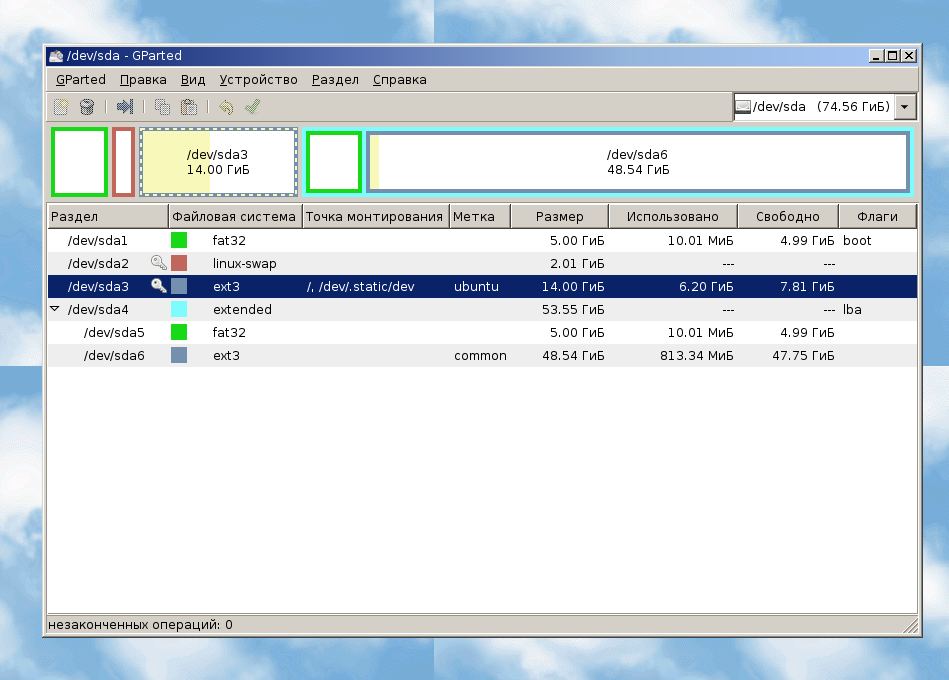
Task: Sort by the Размер column header
Action: click(x=560, y=217)
